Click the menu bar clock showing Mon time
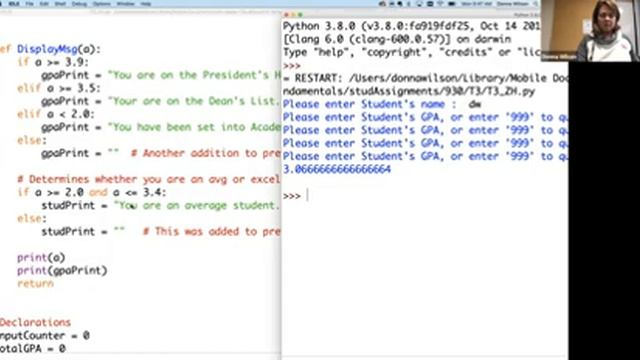 pyautogui.click(x=477, y=4)
